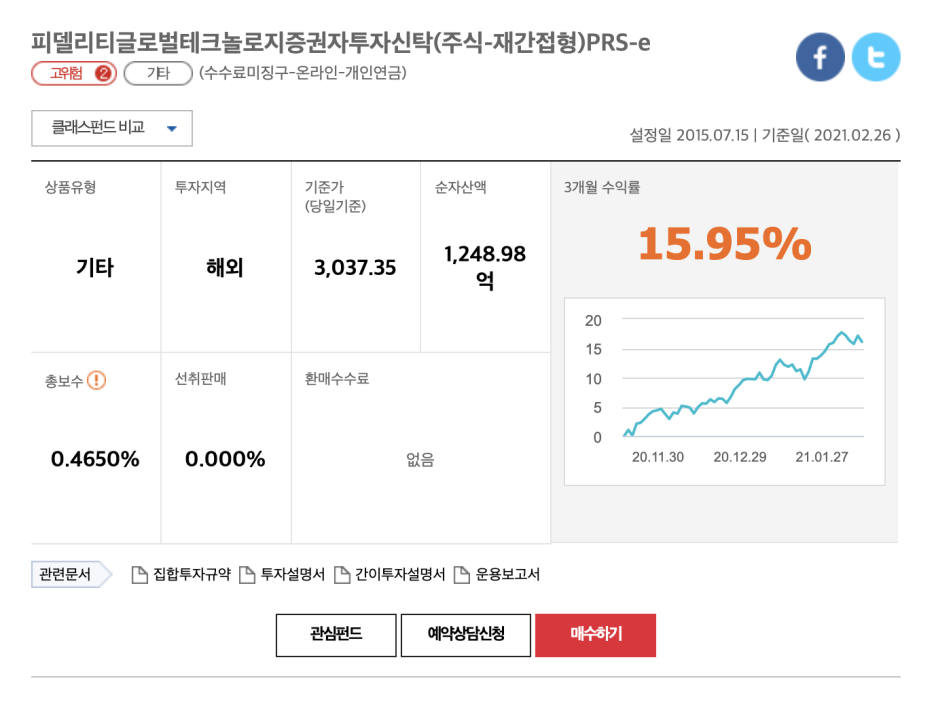Click the 기준가 (당일기준) label
Screen dimensions: 936x702
(x=335, y=196)
